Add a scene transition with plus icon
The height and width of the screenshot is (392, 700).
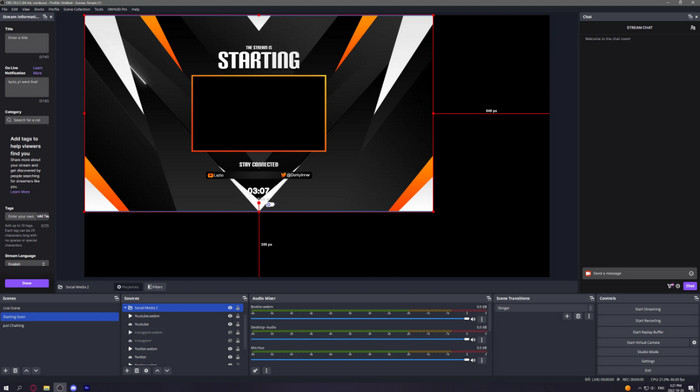tap(567, 316)
